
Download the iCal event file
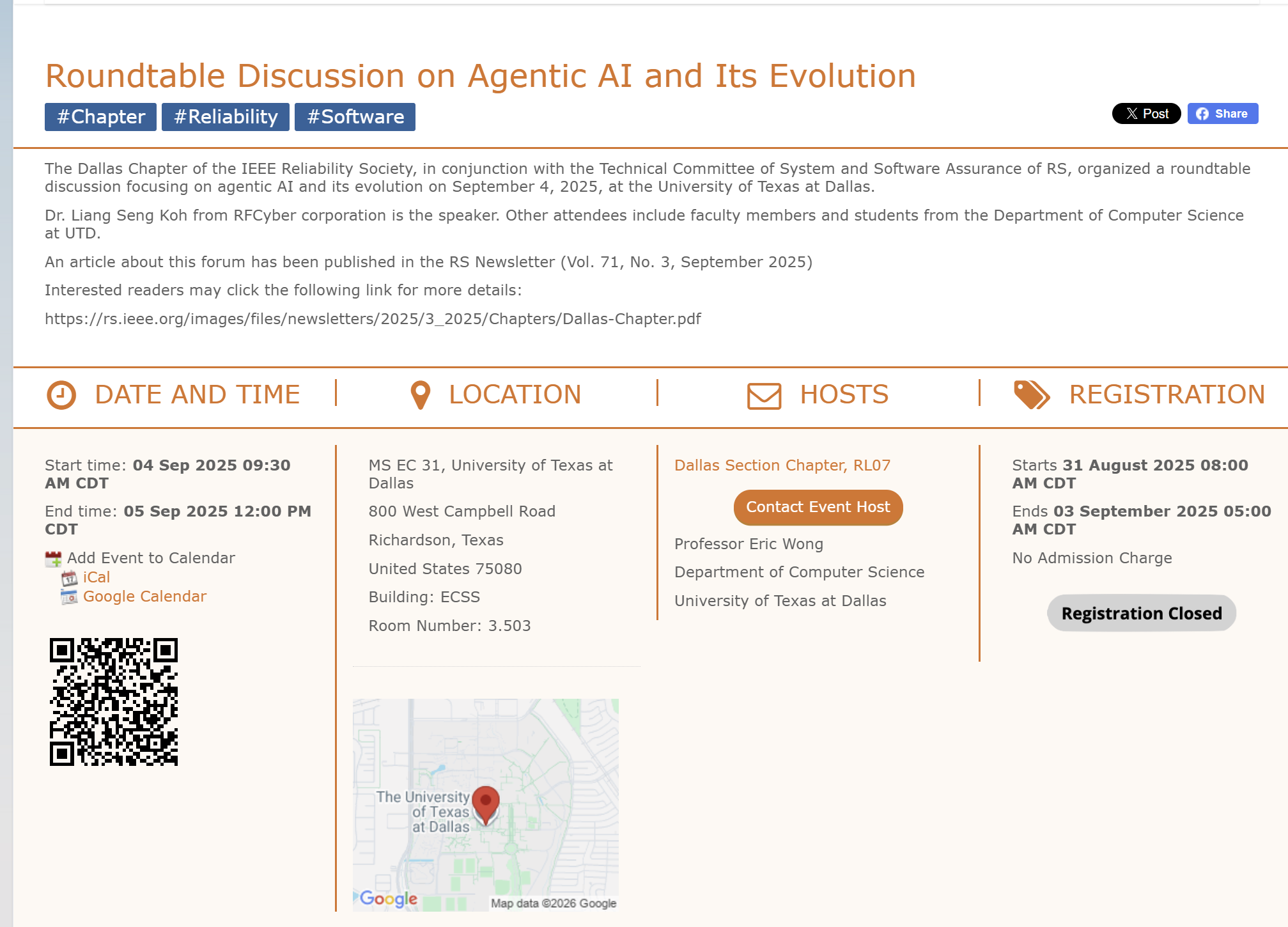point(97,577)
